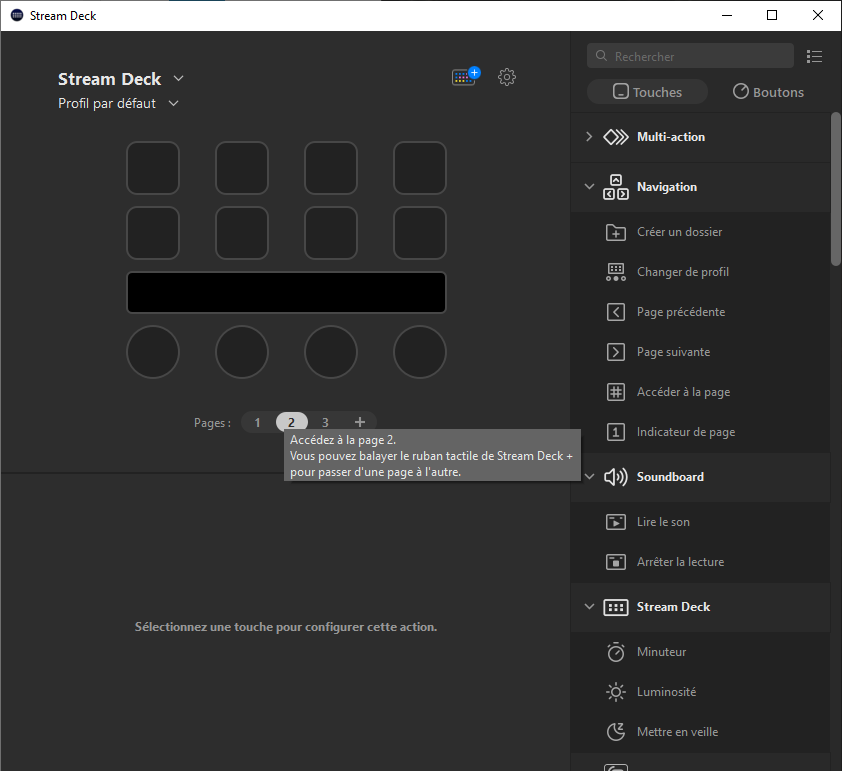Click the Soundboard speaker icon
Image resolution: width=842 pixels, height=771 pixels.
tap(616, 477)
